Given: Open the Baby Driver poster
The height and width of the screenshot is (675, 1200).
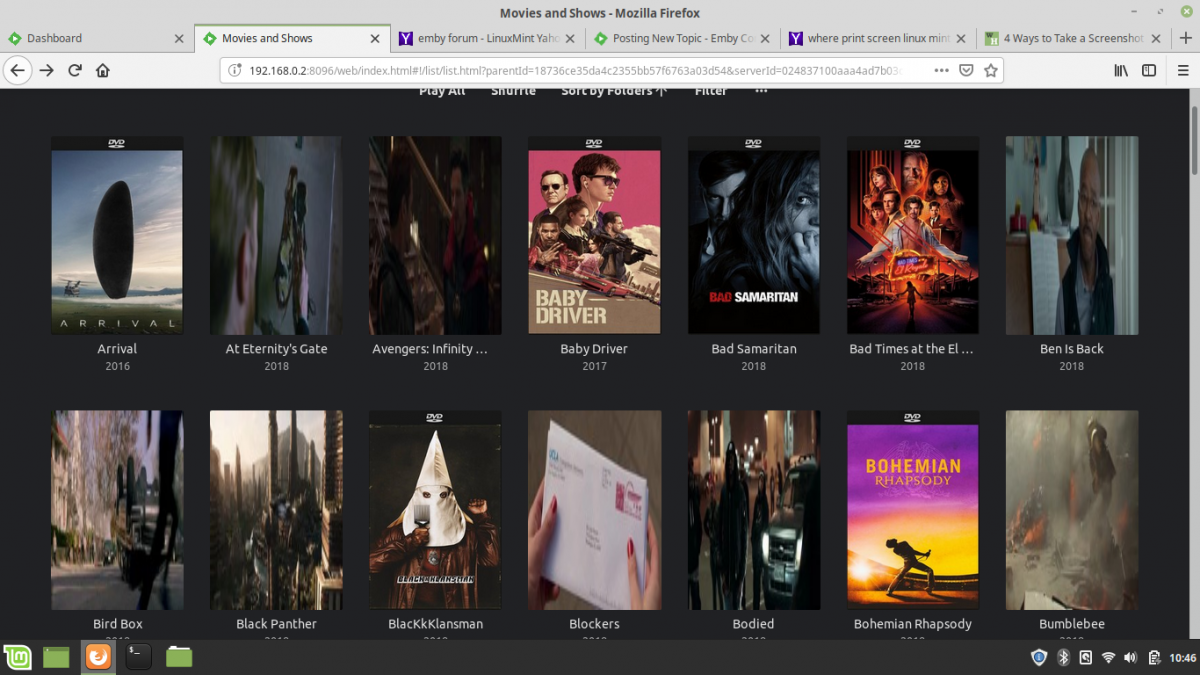Looking at the screenshot, I should 594,235.
